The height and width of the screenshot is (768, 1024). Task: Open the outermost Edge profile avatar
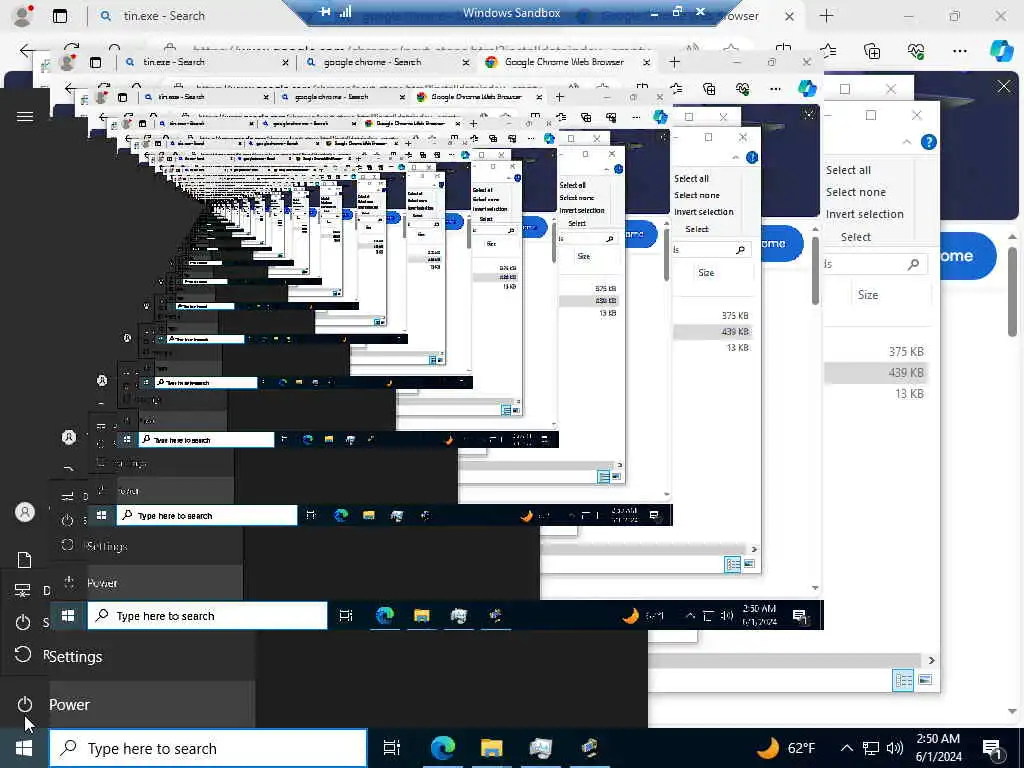point(23,16)
